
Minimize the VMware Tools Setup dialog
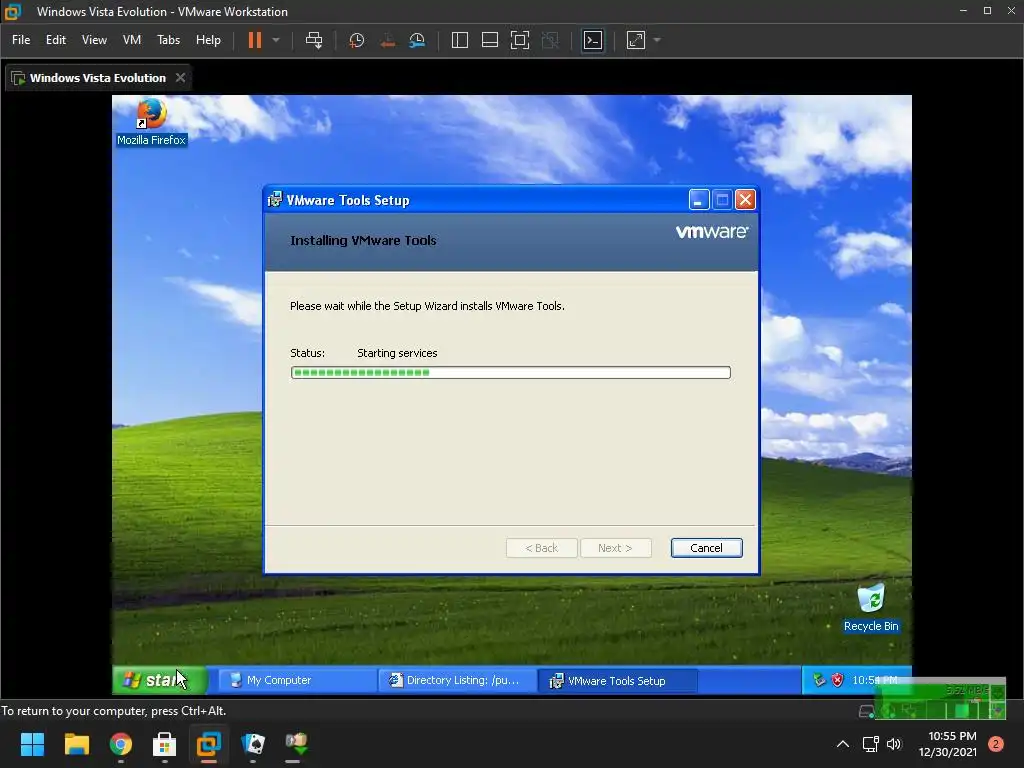(x=699, y=200)
